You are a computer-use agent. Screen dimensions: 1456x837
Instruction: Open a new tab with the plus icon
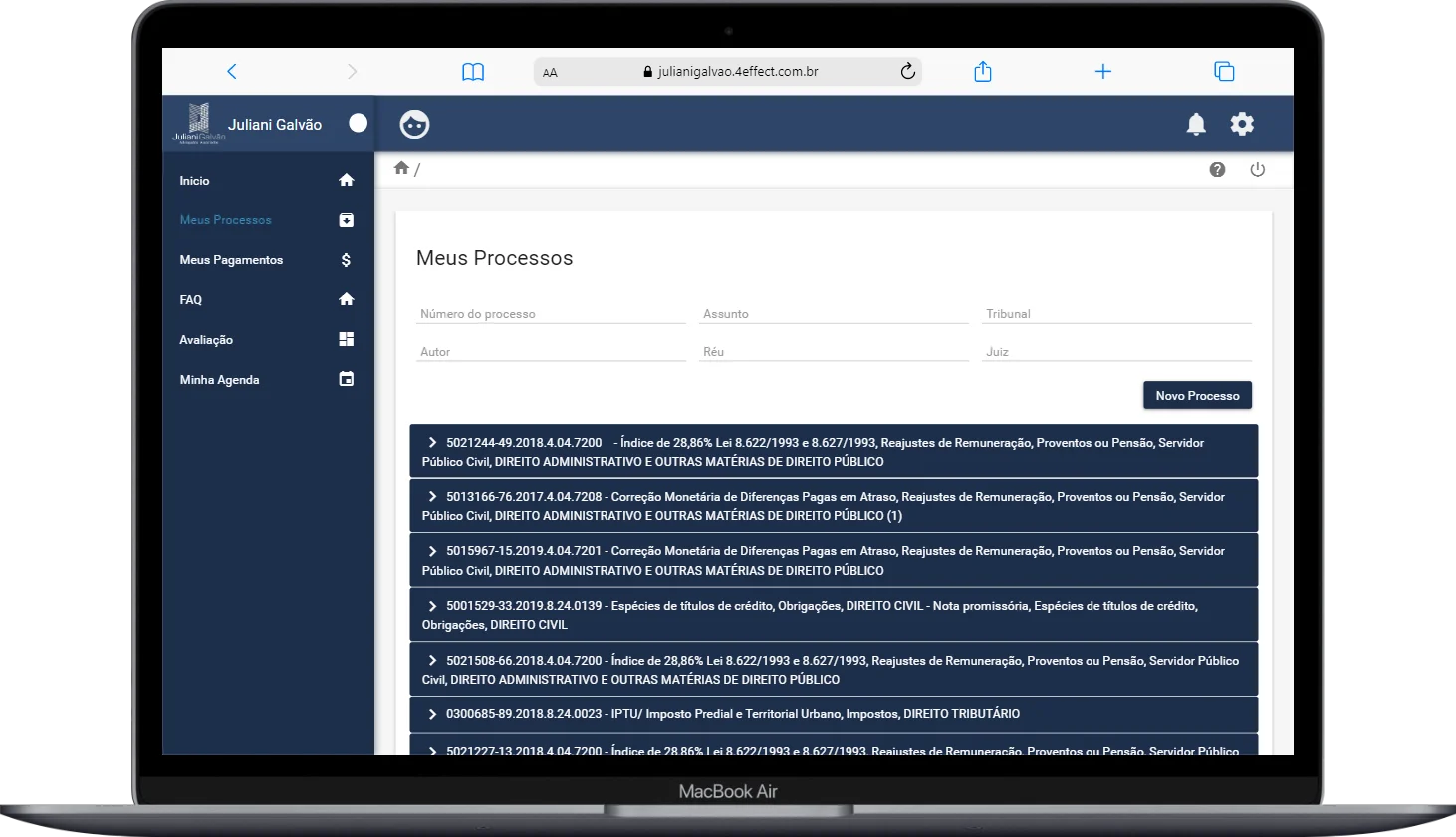click(x=1103, y=71)
